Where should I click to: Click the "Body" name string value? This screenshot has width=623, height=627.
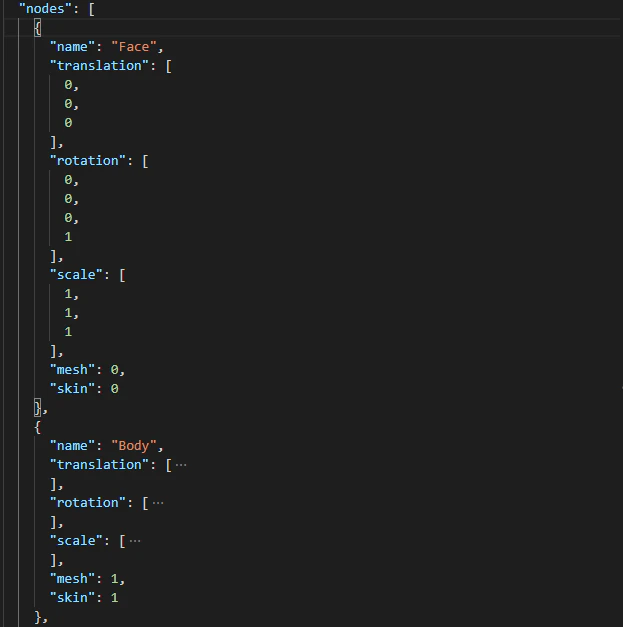coord(134,445)
